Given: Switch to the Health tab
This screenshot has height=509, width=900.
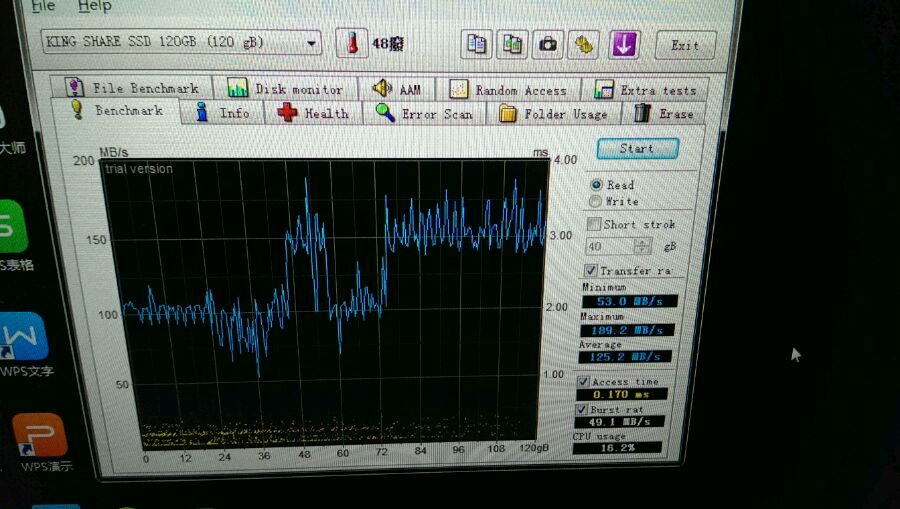Looking at the screenshot, I should (313, 113).
